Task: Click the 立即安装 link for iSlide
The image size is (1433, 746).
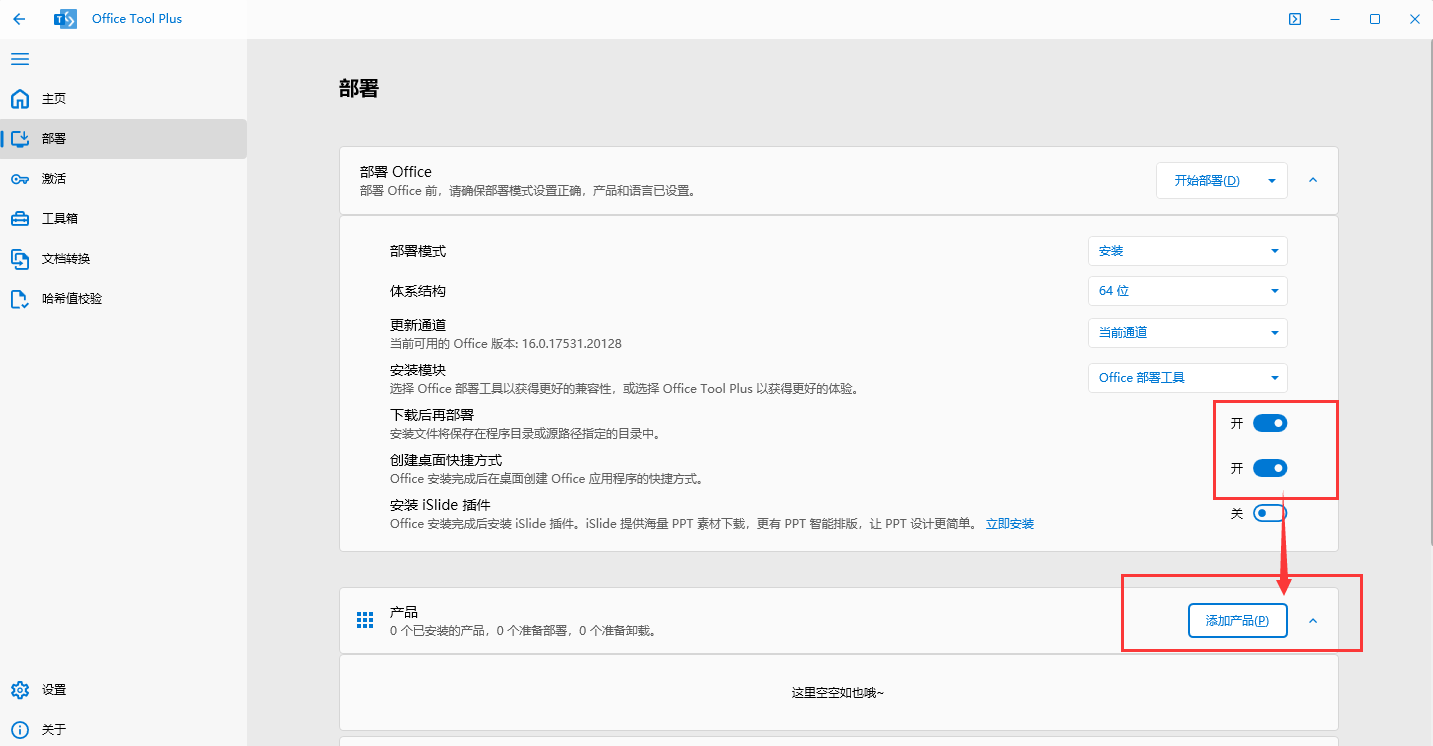Action: 1009,523
